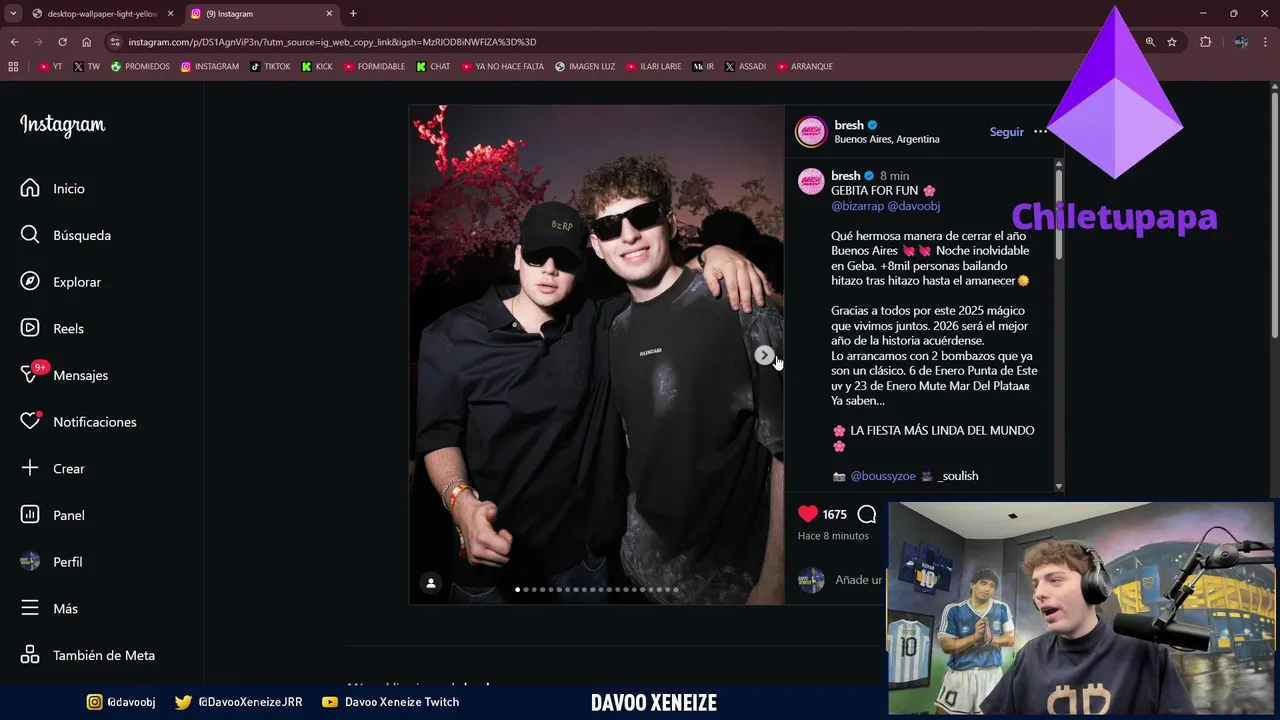Image resolution: width=1280 pixels, height=720 pixels.
Task: Open the TW bookmark
Action: pos(87,67)
